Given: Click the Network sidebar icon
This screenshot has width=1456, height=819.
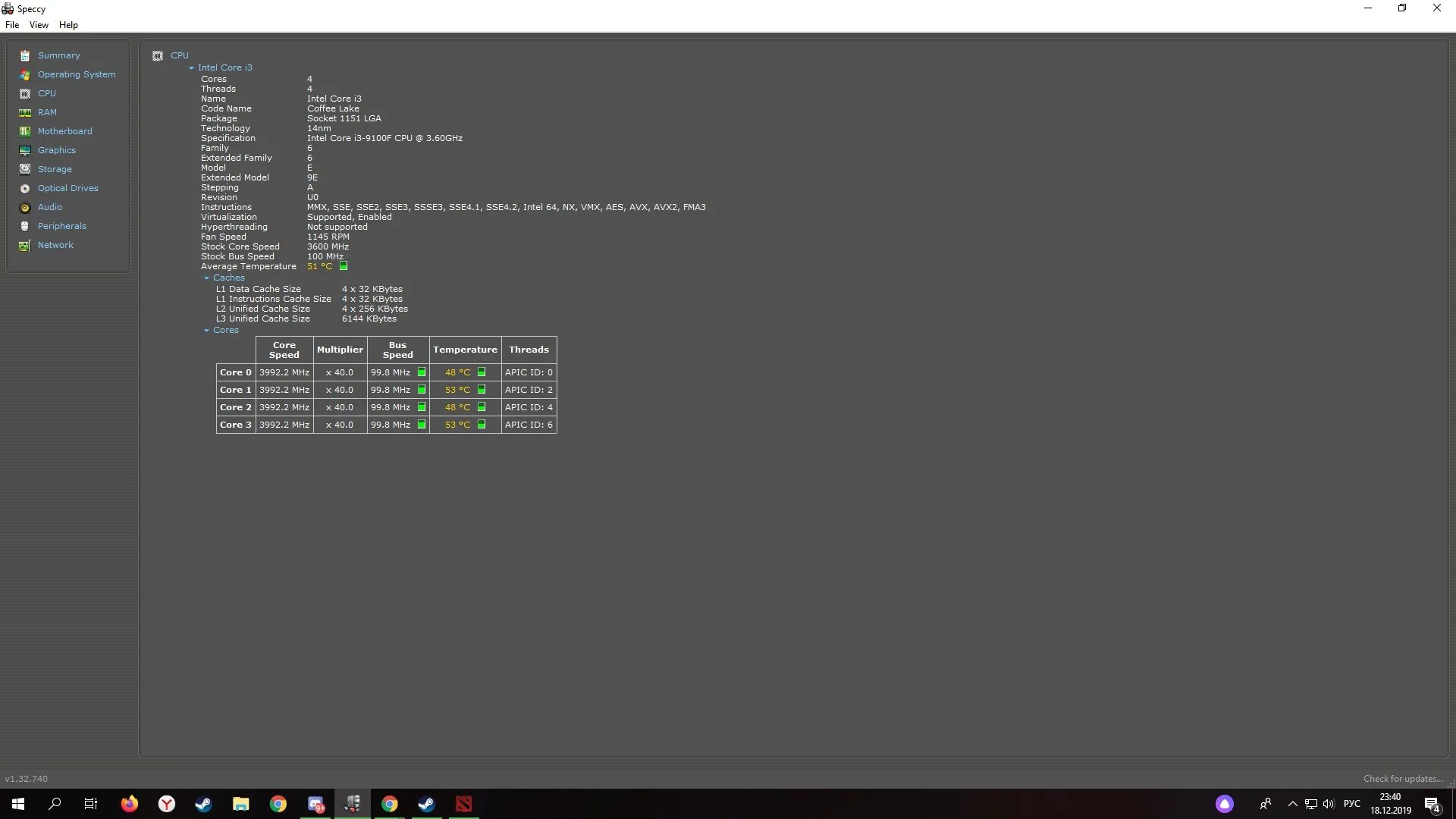Looking at the screenshot, I should tap(25, 246).
